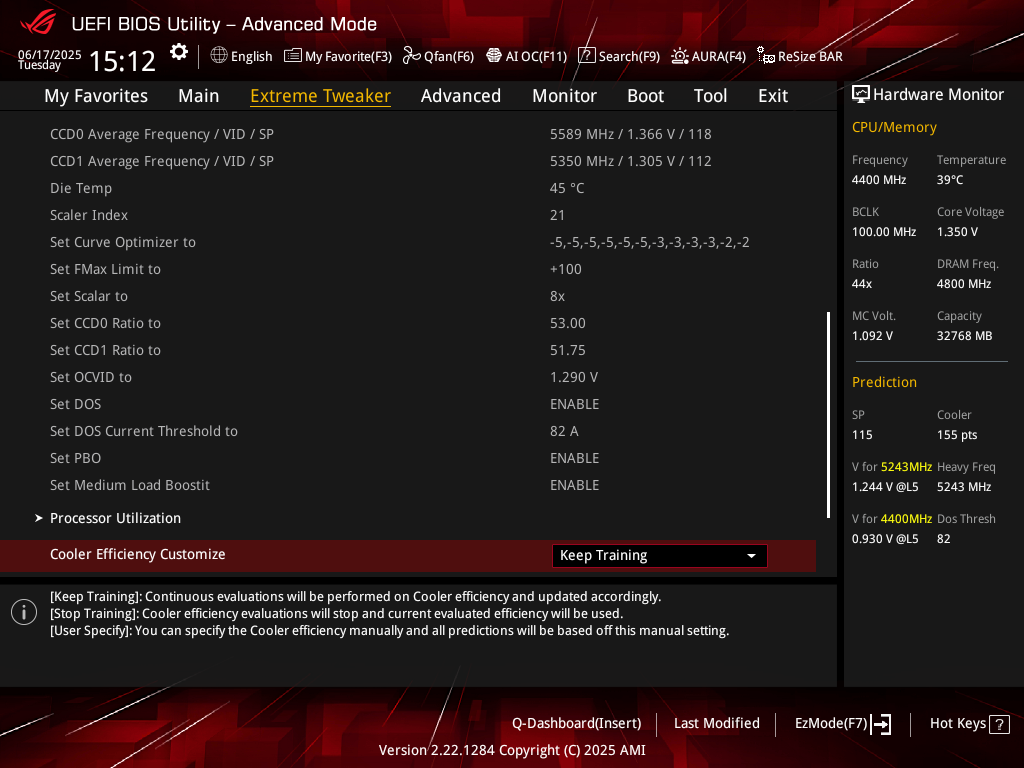
Task: Open My Favorites tab
Action: pyautogui.click(x=96, y=96)
